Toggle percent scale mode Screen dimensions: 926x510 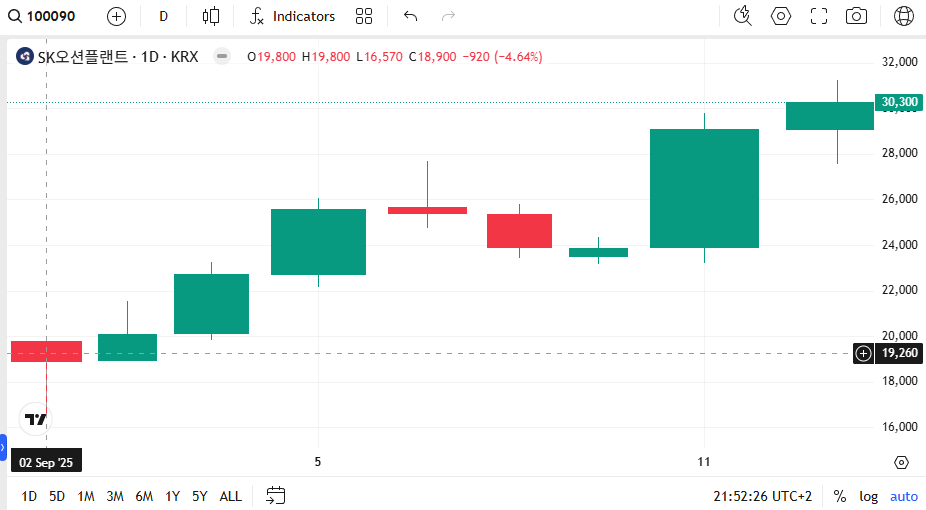(839, 496)
